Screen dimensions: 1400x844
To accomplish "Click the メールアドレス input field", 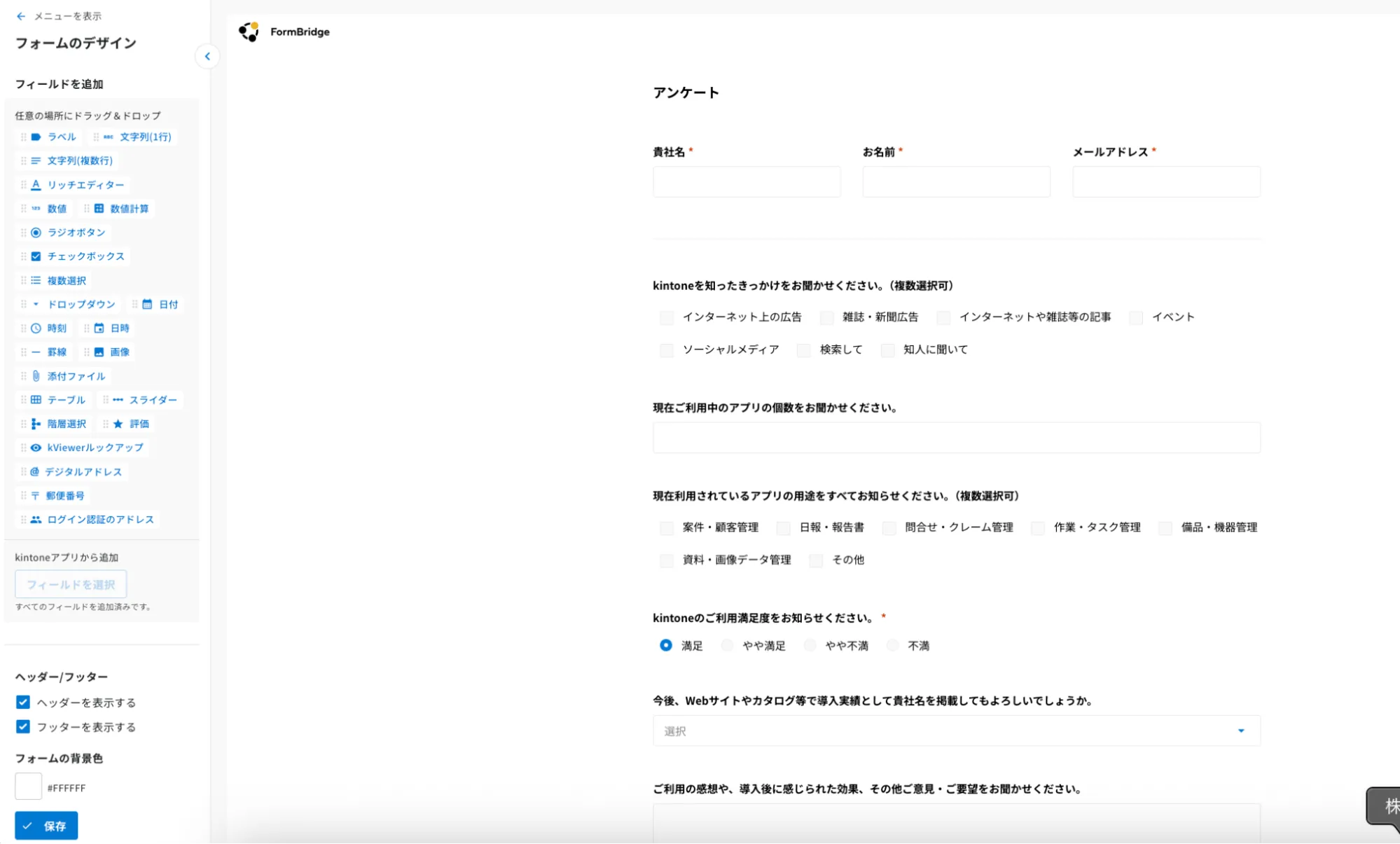I will (1167, 181).
